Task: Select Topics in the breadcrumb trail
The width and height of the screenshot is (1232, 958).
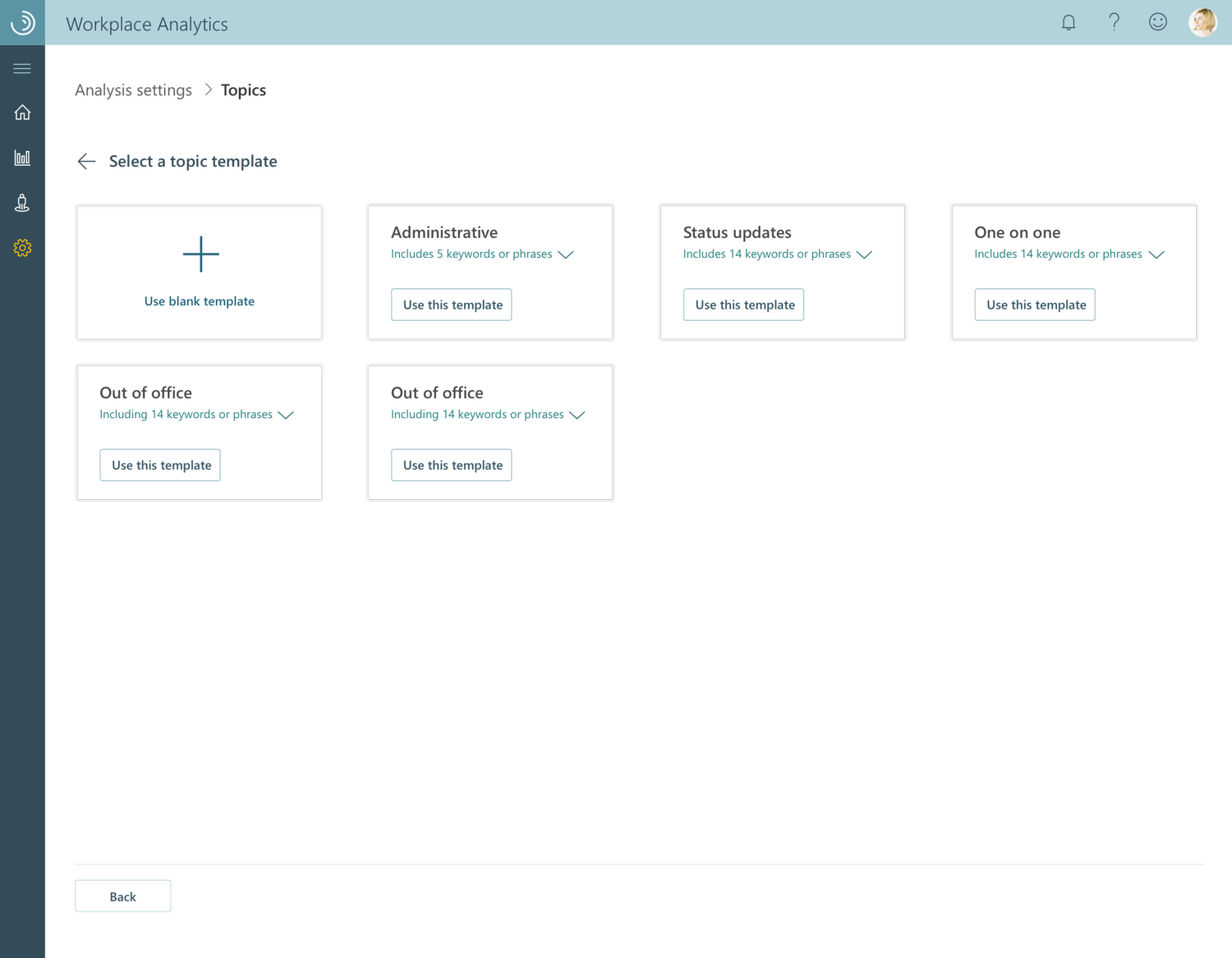Action: (x=242, y=89)
